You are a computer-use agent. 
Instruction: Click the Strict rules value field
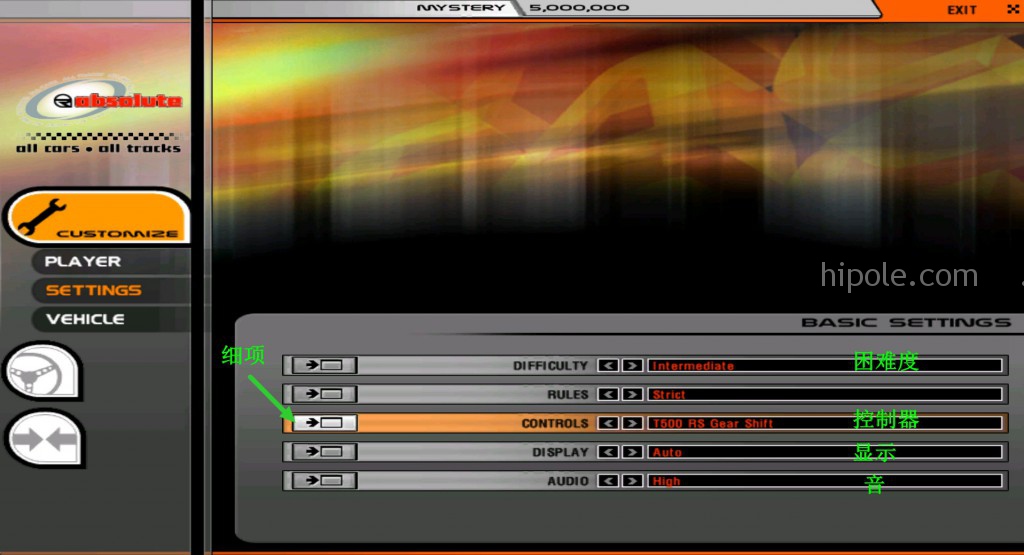coord(825,394)
